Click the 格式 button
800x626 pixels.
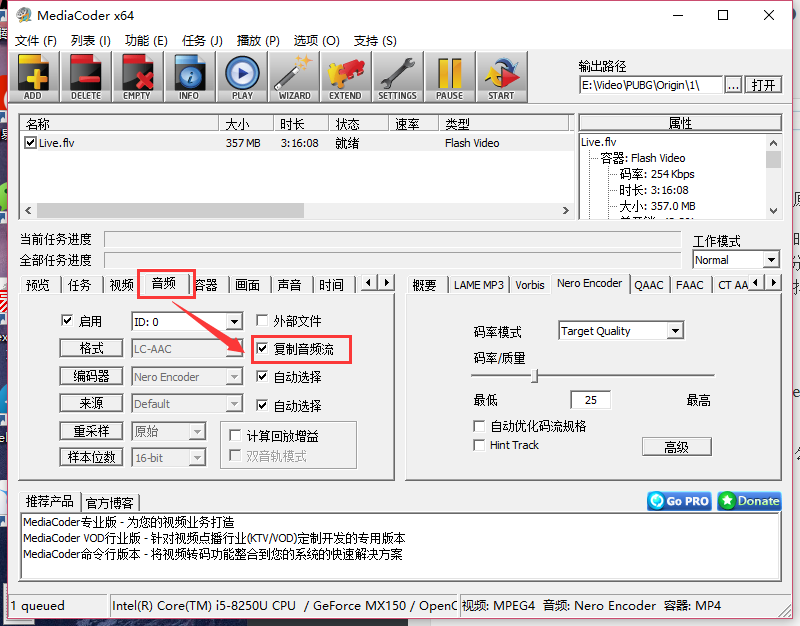click(91, 349)
